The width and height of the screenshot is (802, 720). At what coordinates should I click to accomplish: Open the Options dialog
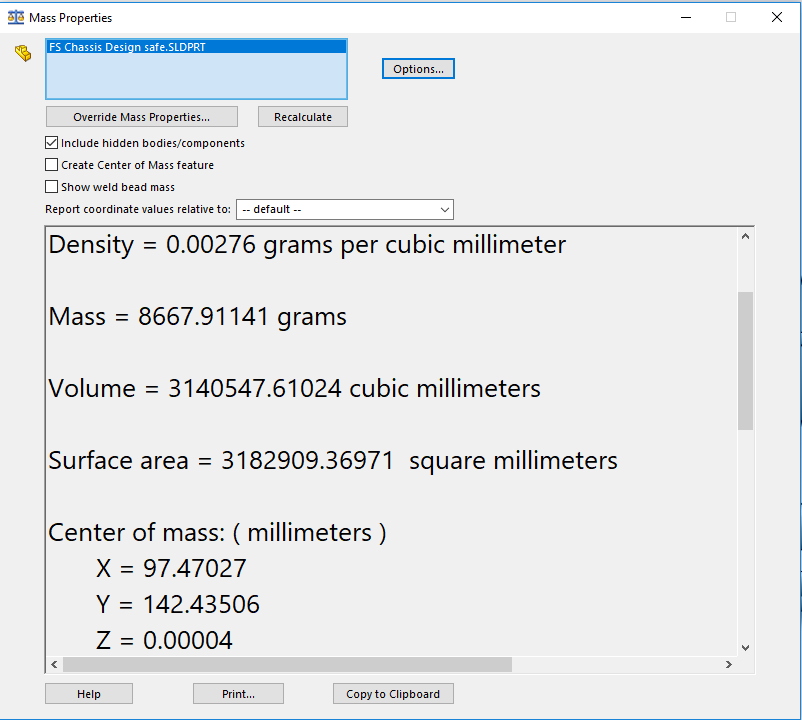(x=418, y=69)
